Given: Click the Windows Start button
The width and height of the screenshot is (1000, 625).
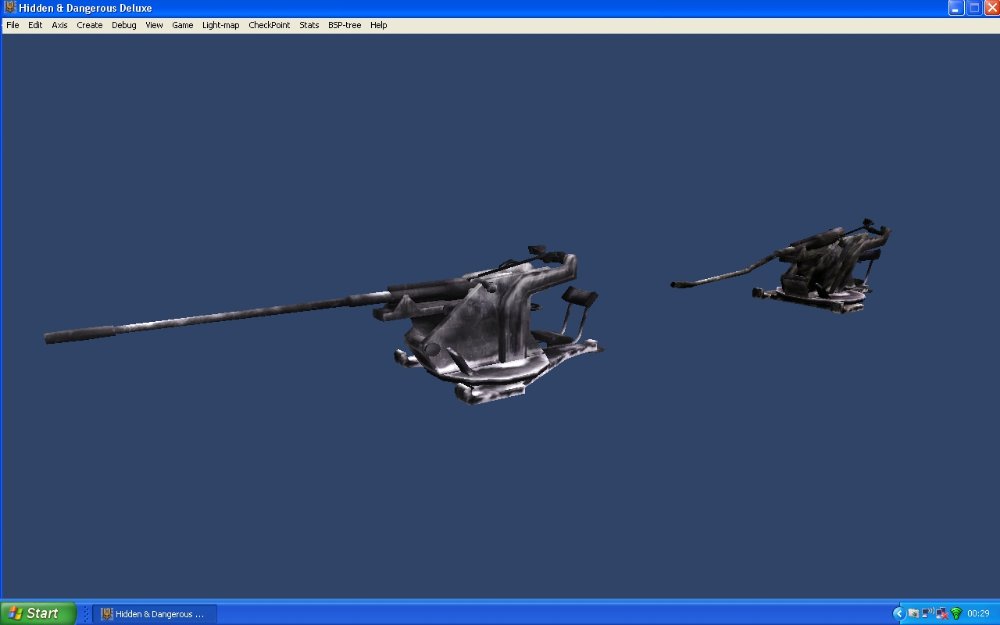Looking at the screenshot, I should 38,614.
